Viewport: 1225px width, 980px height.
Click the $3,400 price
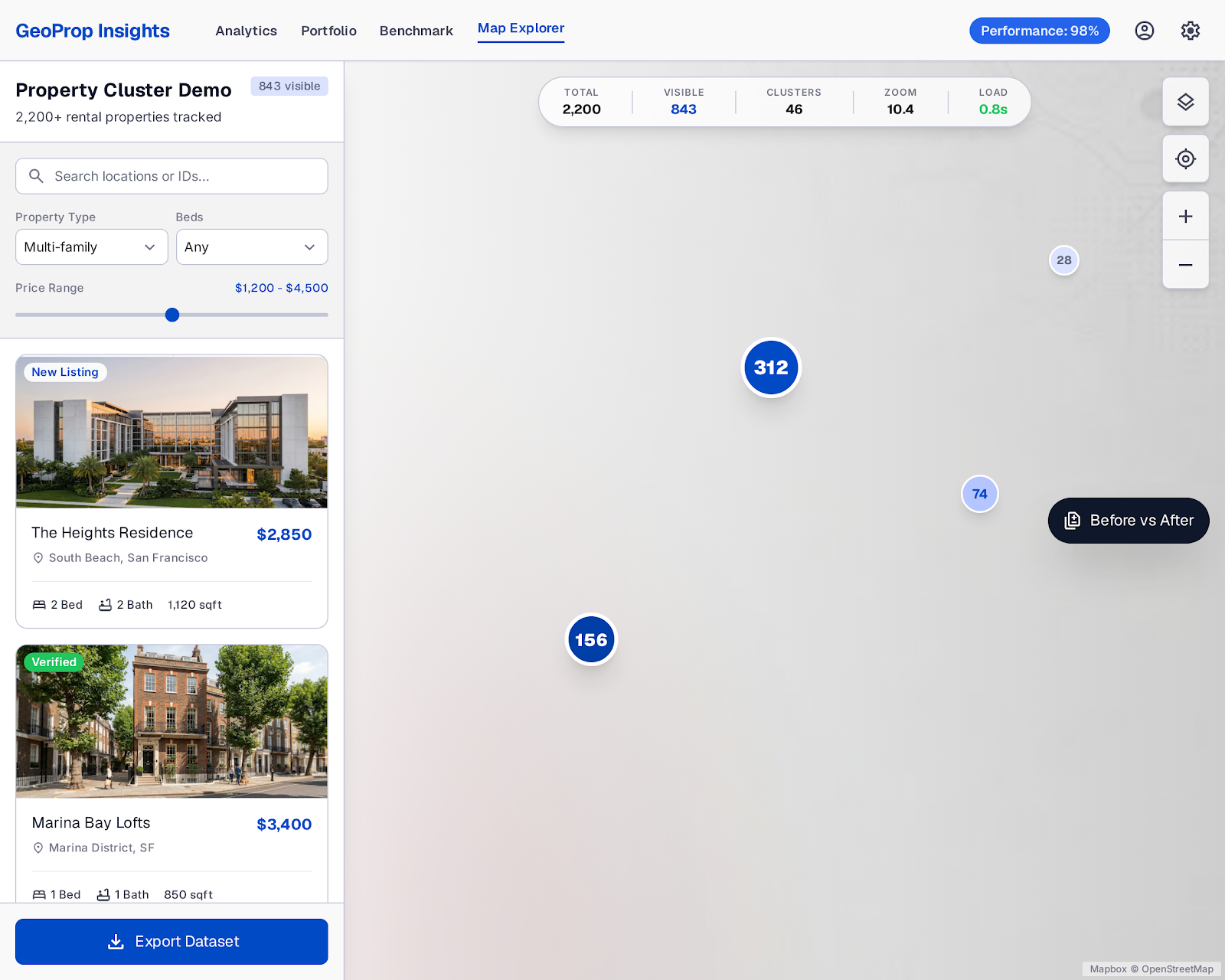pos(284,825)
